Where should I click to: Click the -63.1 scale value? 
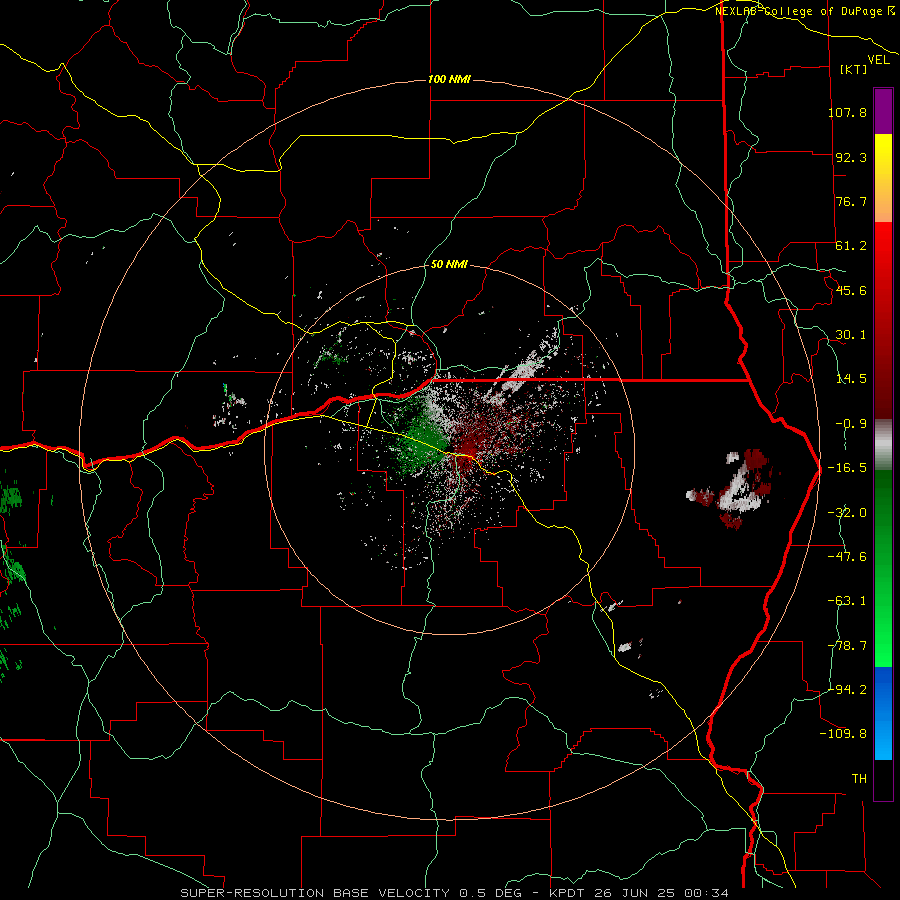[847, 601]
